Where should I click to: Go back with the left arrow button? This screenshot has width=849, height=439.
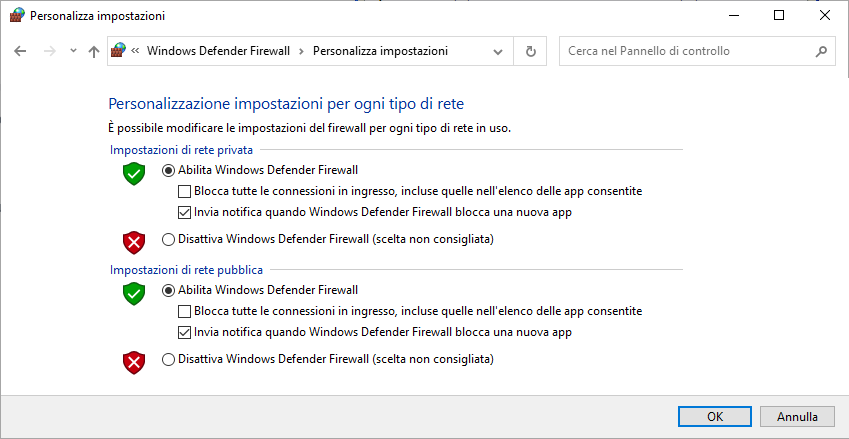coord(20,51)
